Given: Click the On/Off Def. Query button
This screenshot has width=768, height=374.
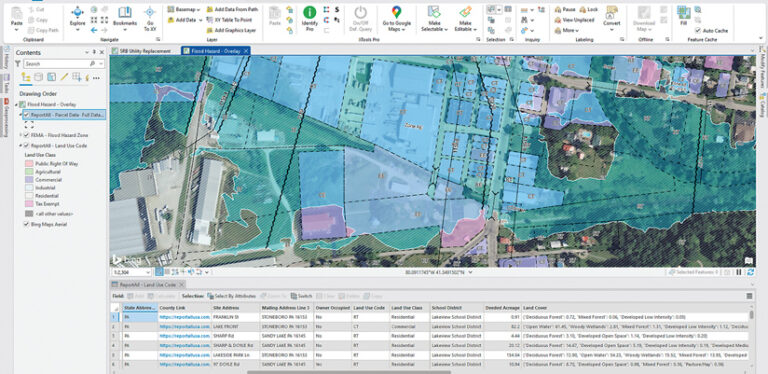Looking at the screenshot, I should coord(360,19).
